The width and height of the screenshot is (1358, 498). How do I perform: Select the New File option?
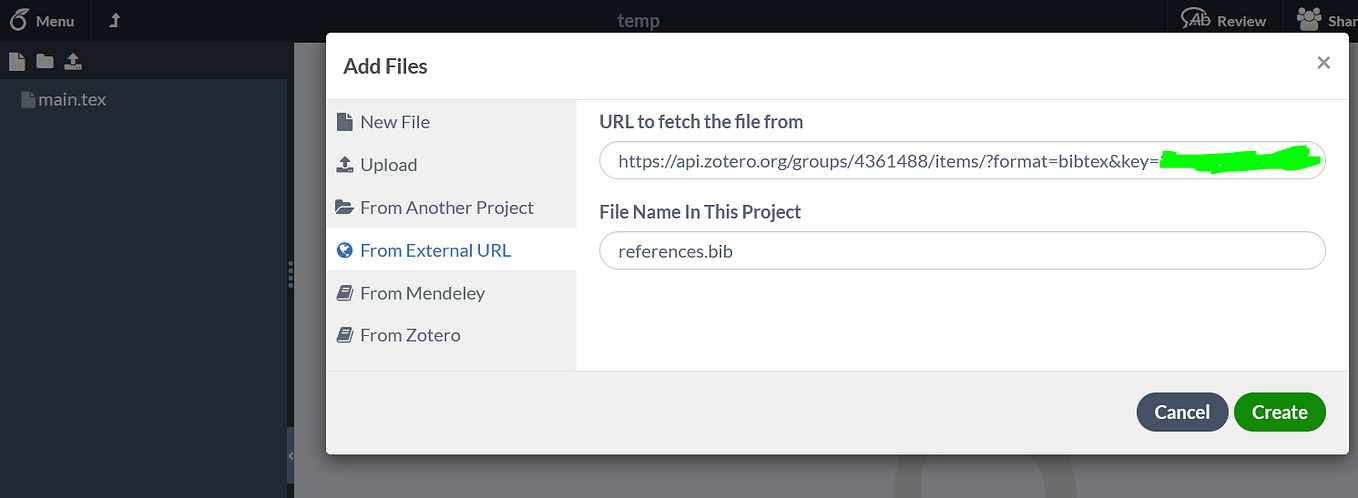coord(394,122)
